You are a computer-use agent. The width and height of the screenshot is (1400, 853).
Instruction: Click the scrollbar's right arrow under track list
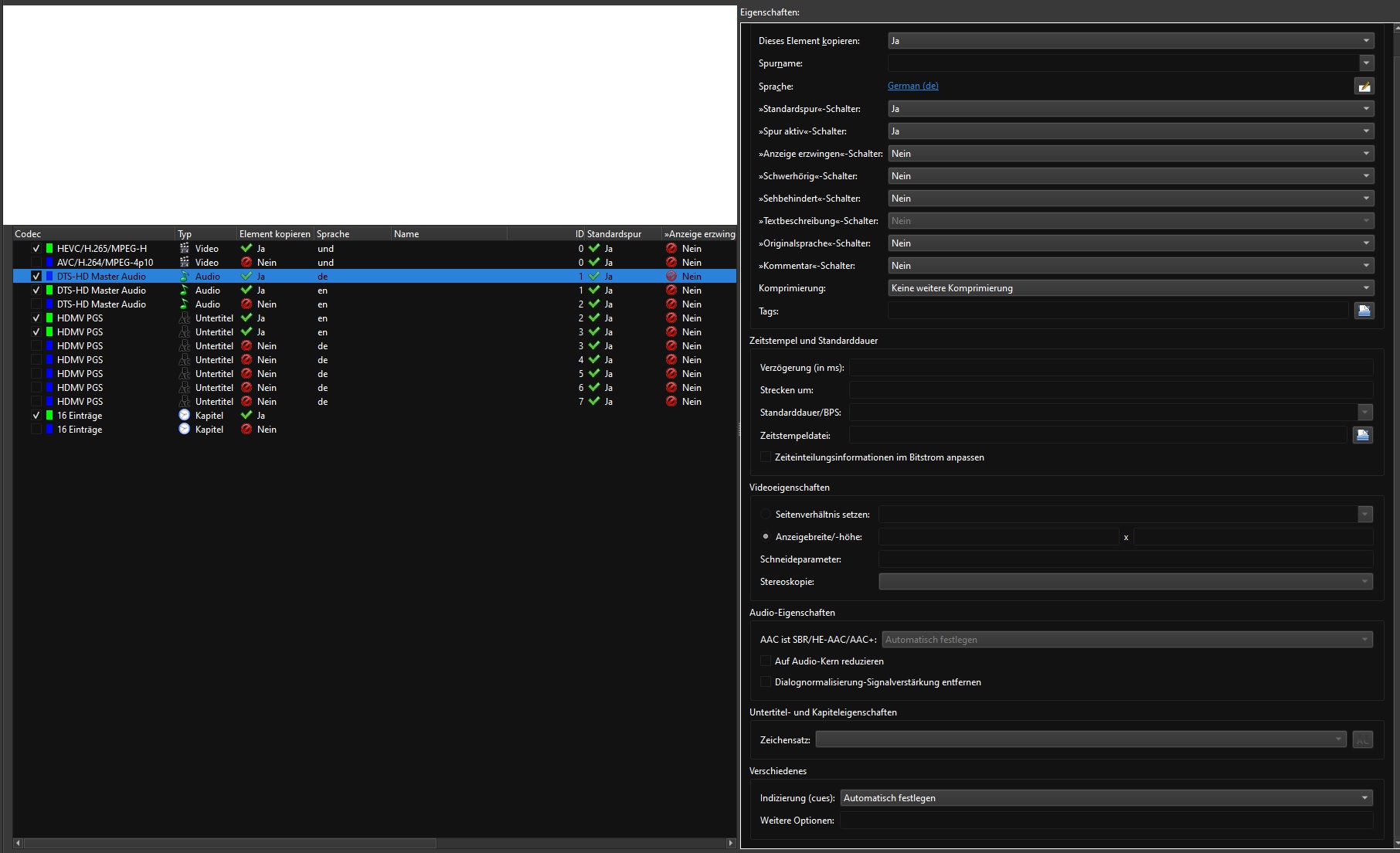coord(731,843)
